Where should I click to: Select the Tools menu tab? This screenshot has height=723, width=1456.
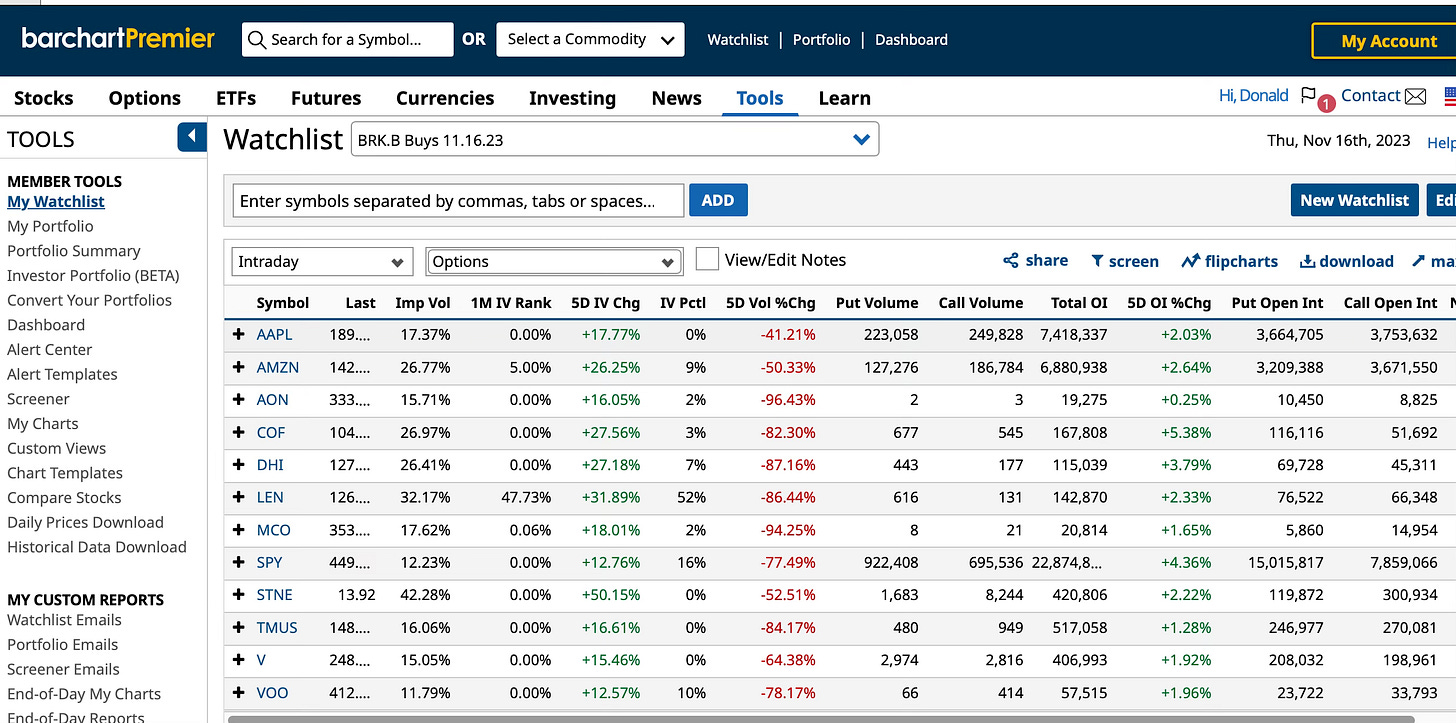[760, 98]
